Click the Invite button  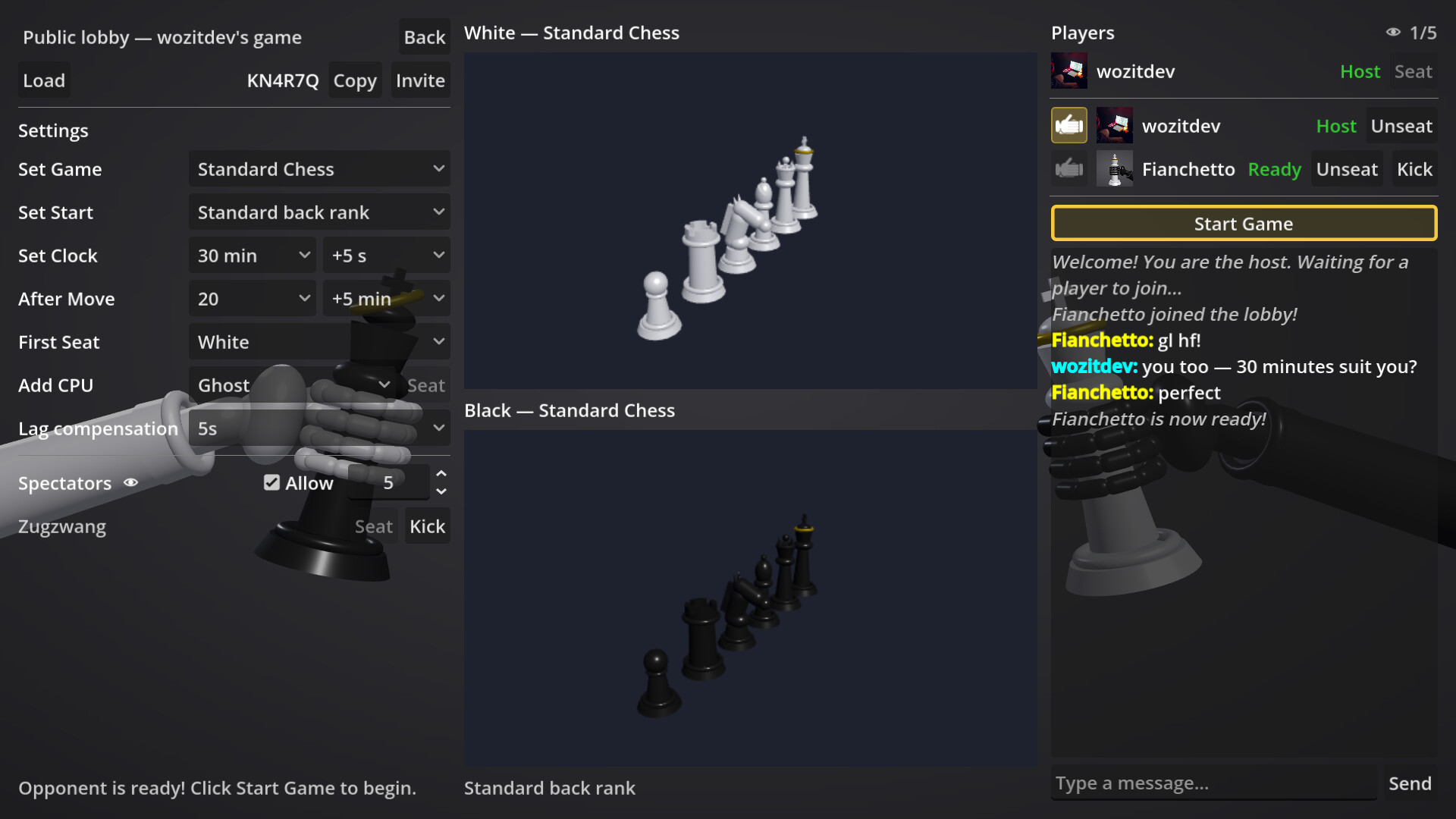(420, 80)
